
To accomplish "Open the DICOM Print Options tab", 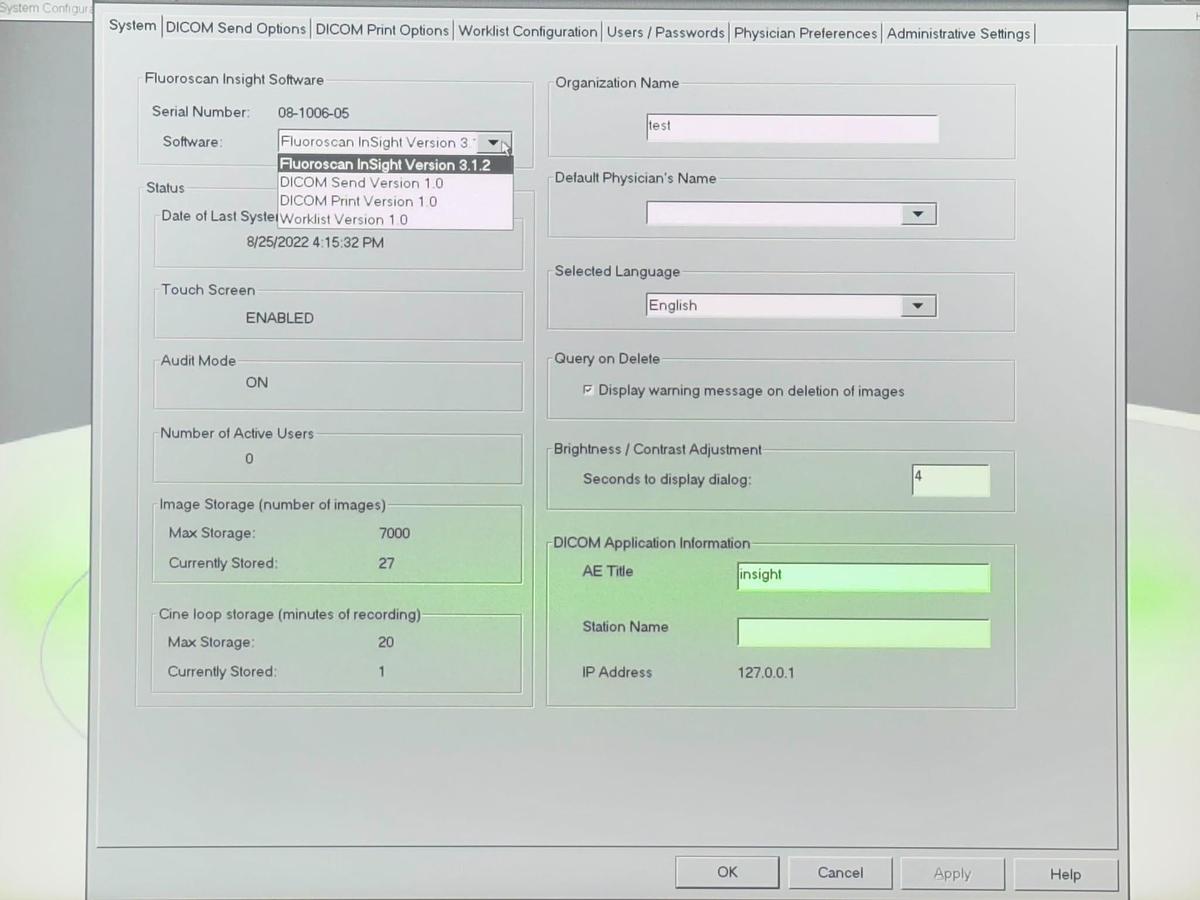I will [x=382, y=30].
